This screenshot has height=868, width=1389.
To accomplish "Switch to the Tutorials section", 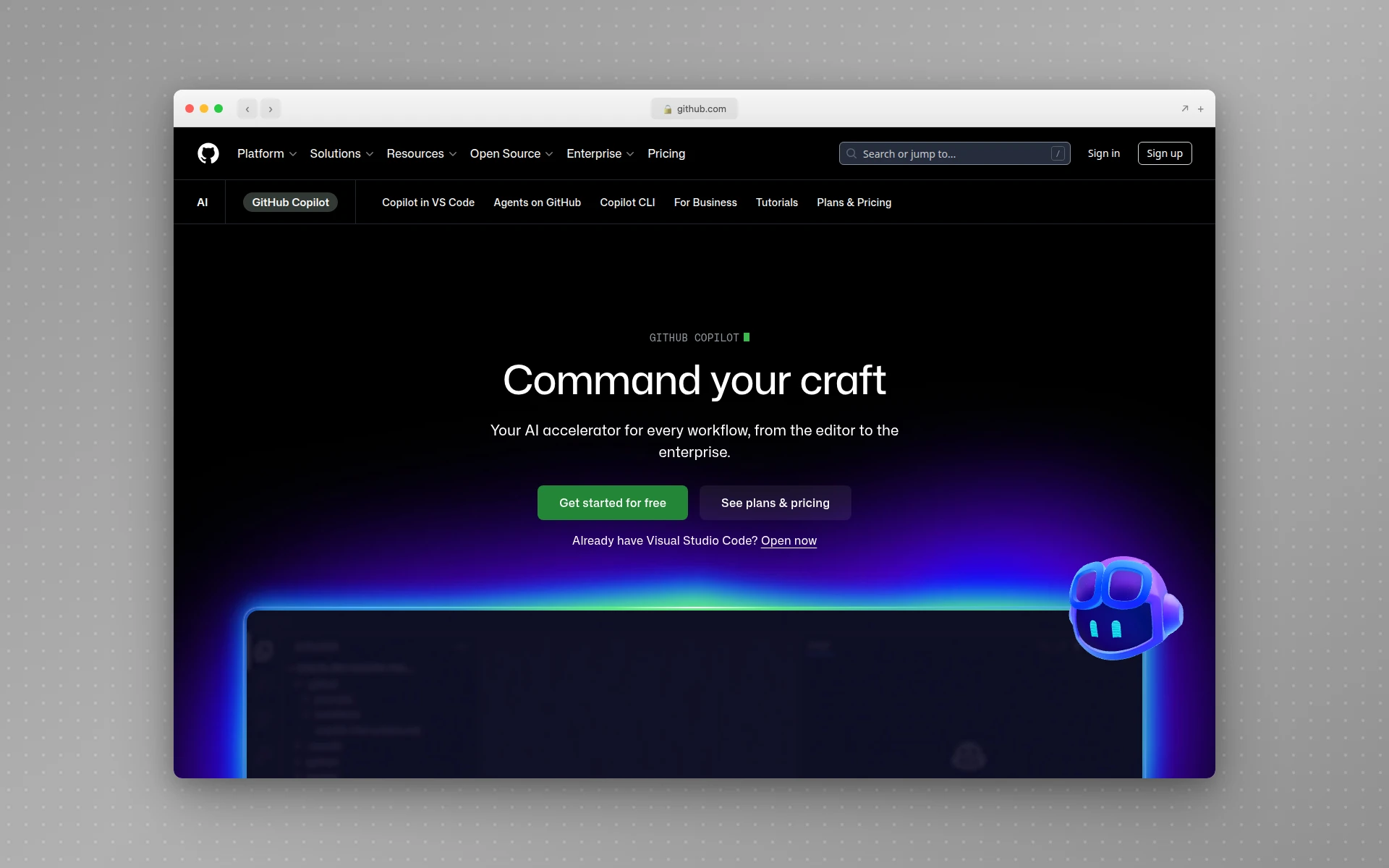I will pos(776,203).
